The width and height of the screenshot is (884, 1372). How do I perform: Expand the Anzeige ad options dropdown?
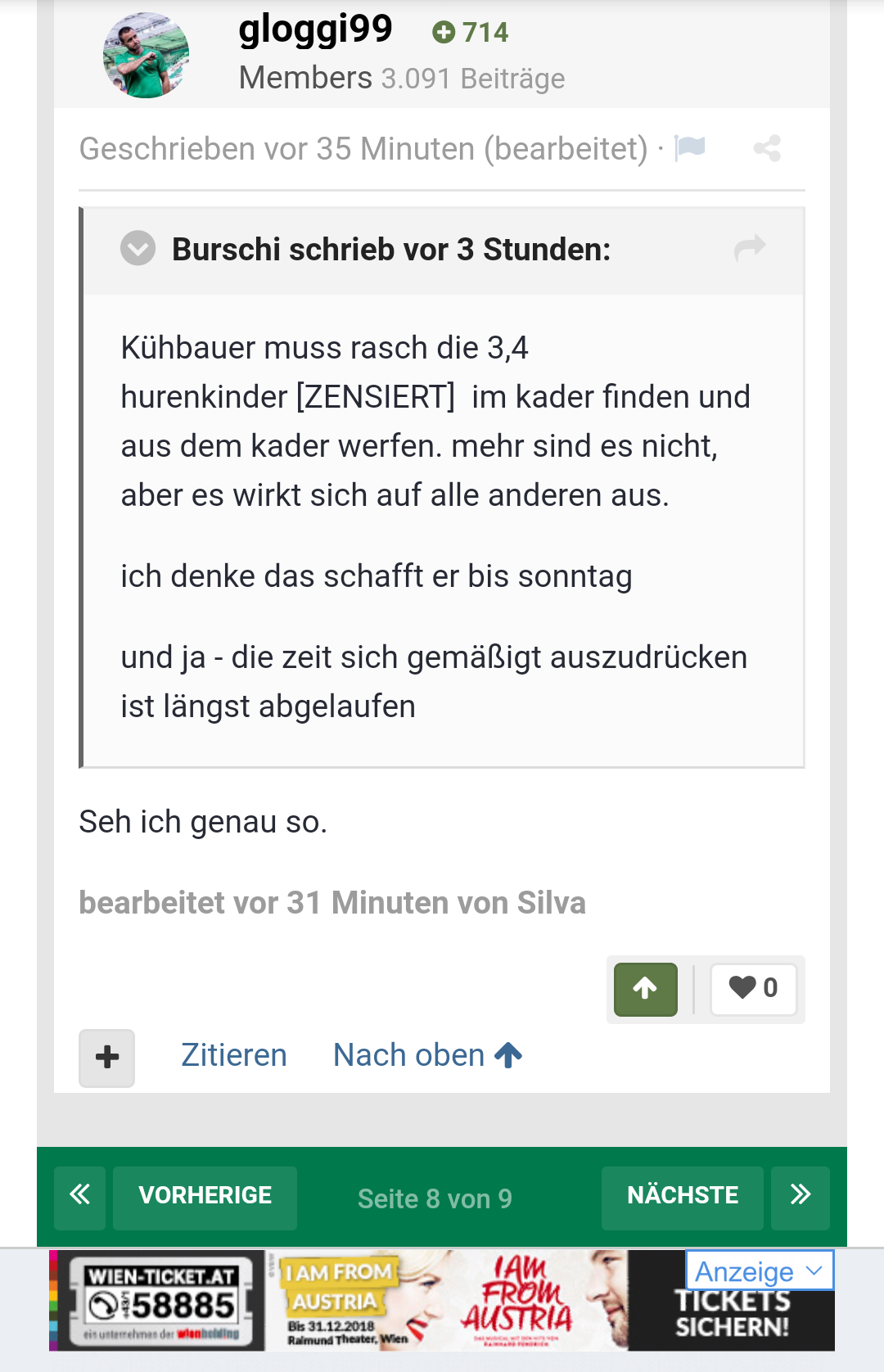click(759, 1270)
